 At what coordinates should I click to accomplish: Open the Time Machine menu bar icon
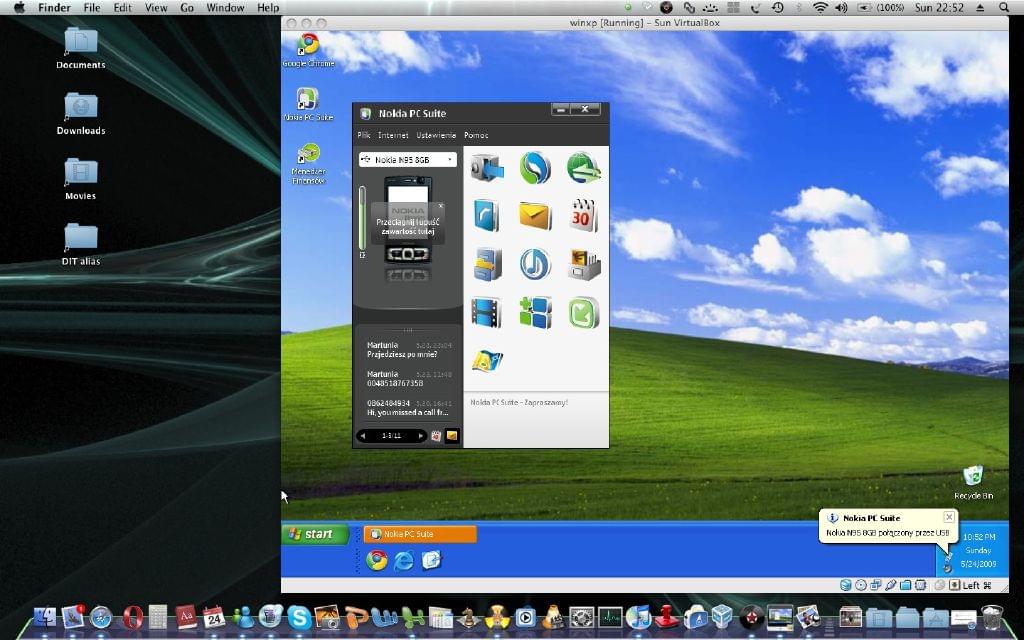778,8
